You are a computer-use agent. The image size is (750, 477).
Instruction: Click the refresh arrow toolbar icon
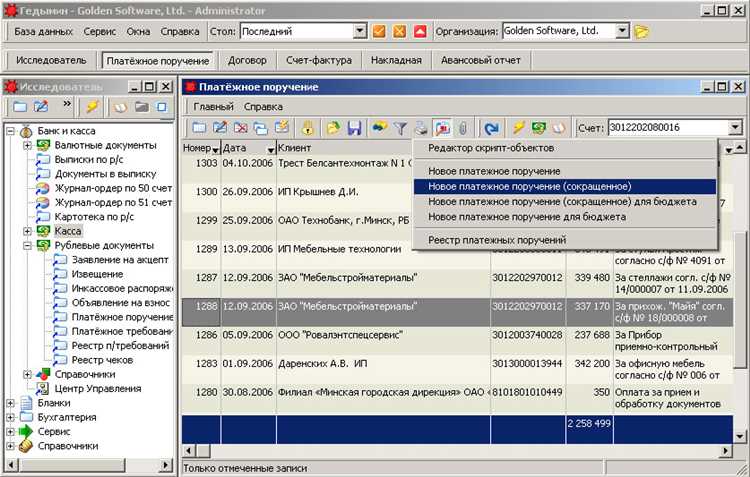pos(492,128)
